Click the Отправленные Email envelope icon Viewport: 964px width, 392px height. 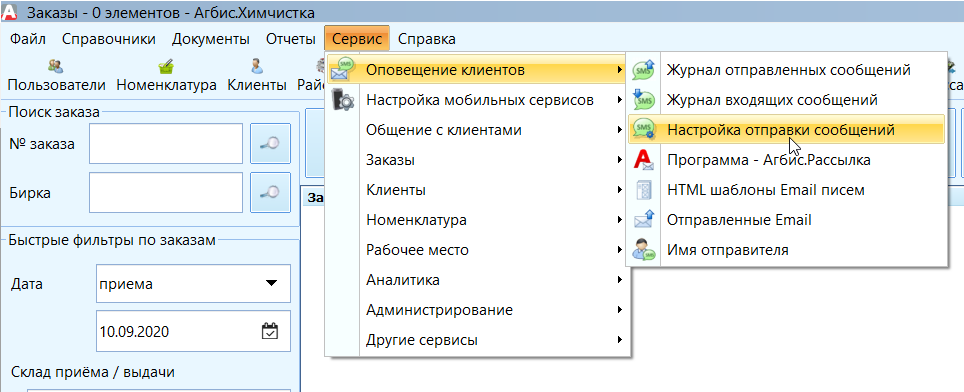pyautogui.click(x=644, y=220)
